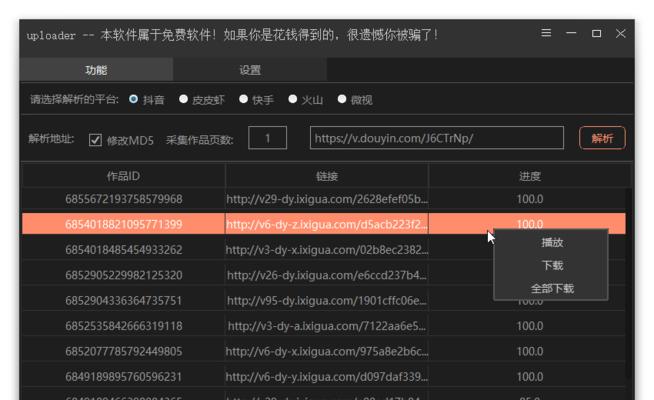The height and width of the screenshot is (400, 654).
Task: Click the v3-dy-x.ixigua.com link cell
Action: [327, 250]
